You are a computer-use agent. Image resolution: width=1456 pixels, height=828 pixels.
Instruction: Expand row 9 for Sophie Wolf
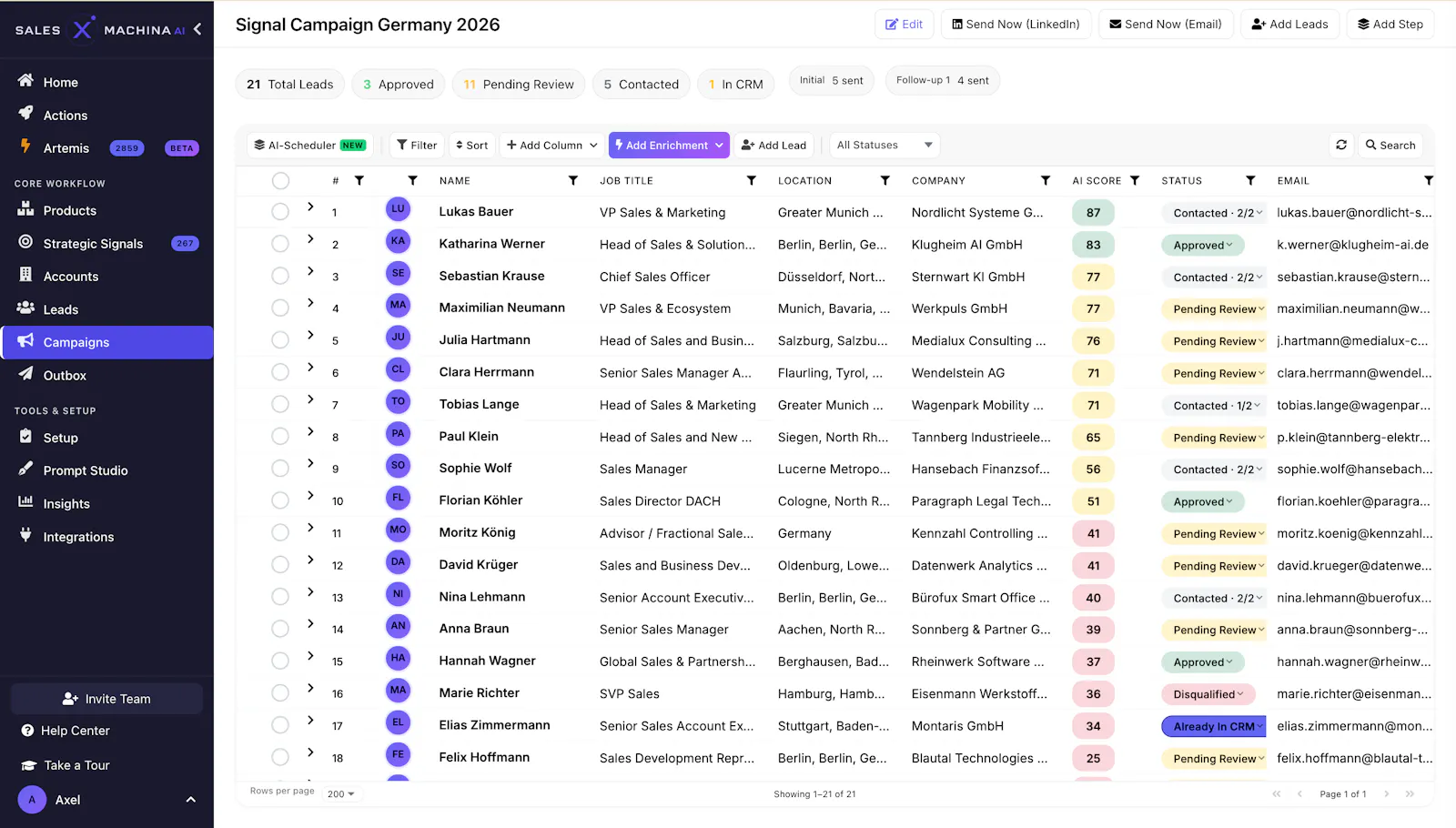tap(310, 463)
